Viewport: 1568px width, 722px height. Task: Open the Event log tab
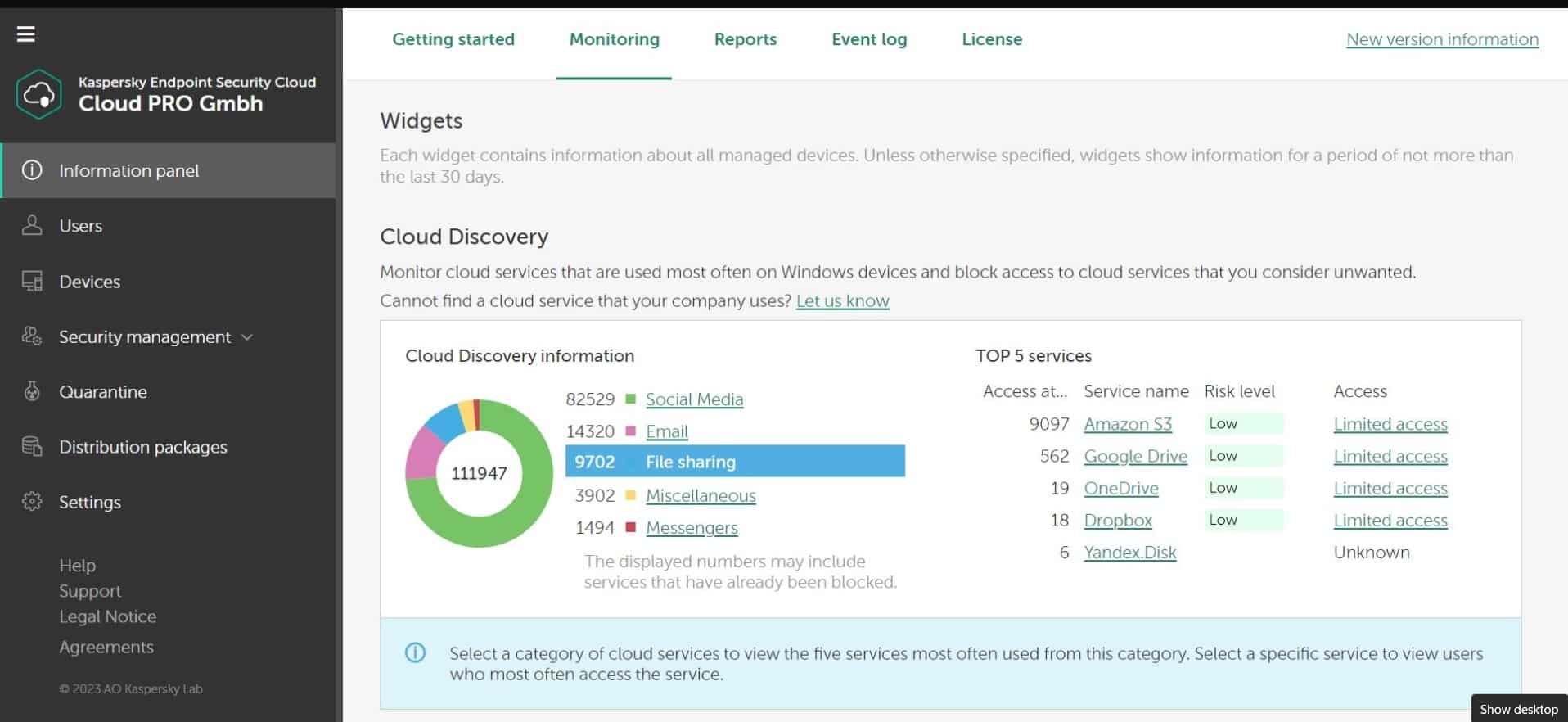869,39
